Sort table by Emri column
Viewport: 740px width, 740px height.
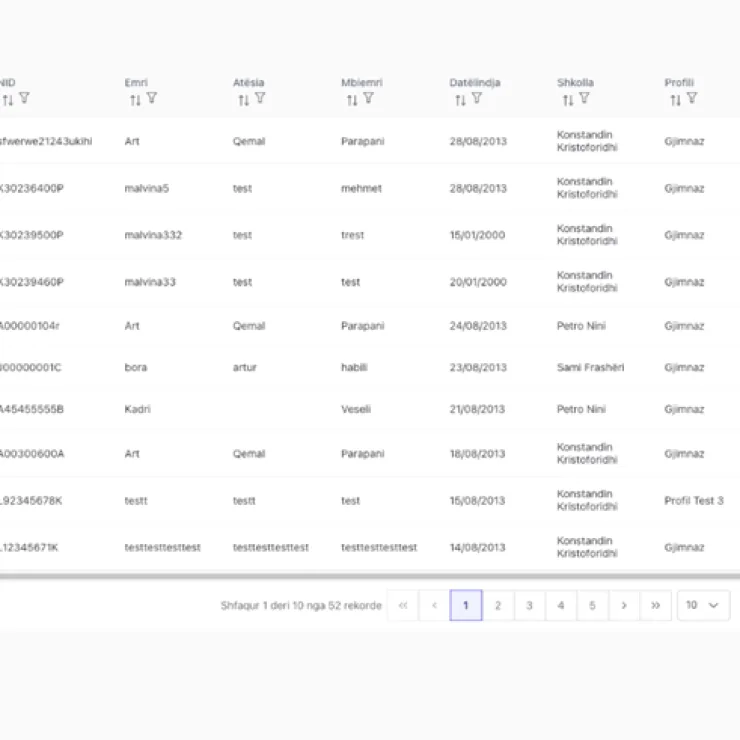pos(135,100)
